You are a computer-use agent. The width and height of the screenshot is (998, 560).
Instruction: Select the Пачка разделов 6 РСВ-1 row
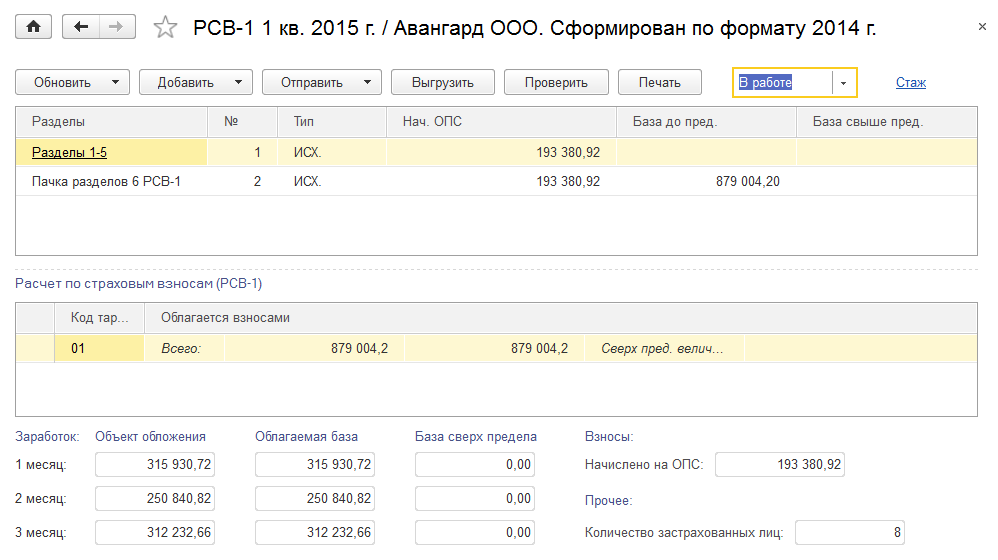pos(106,181)
